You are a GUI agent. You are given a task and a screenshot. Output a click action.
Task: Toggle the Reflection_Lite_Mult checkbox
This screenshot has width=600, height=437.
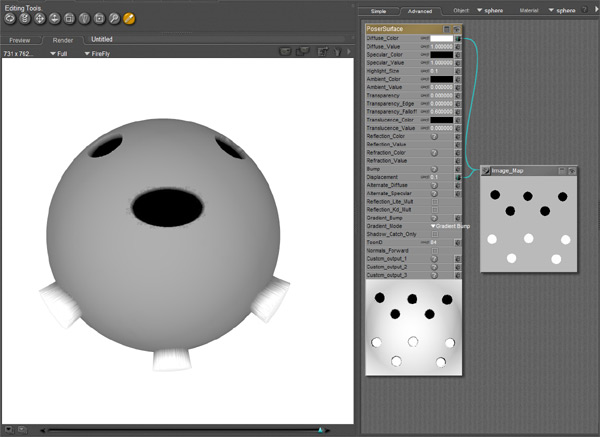coord(435,200)
